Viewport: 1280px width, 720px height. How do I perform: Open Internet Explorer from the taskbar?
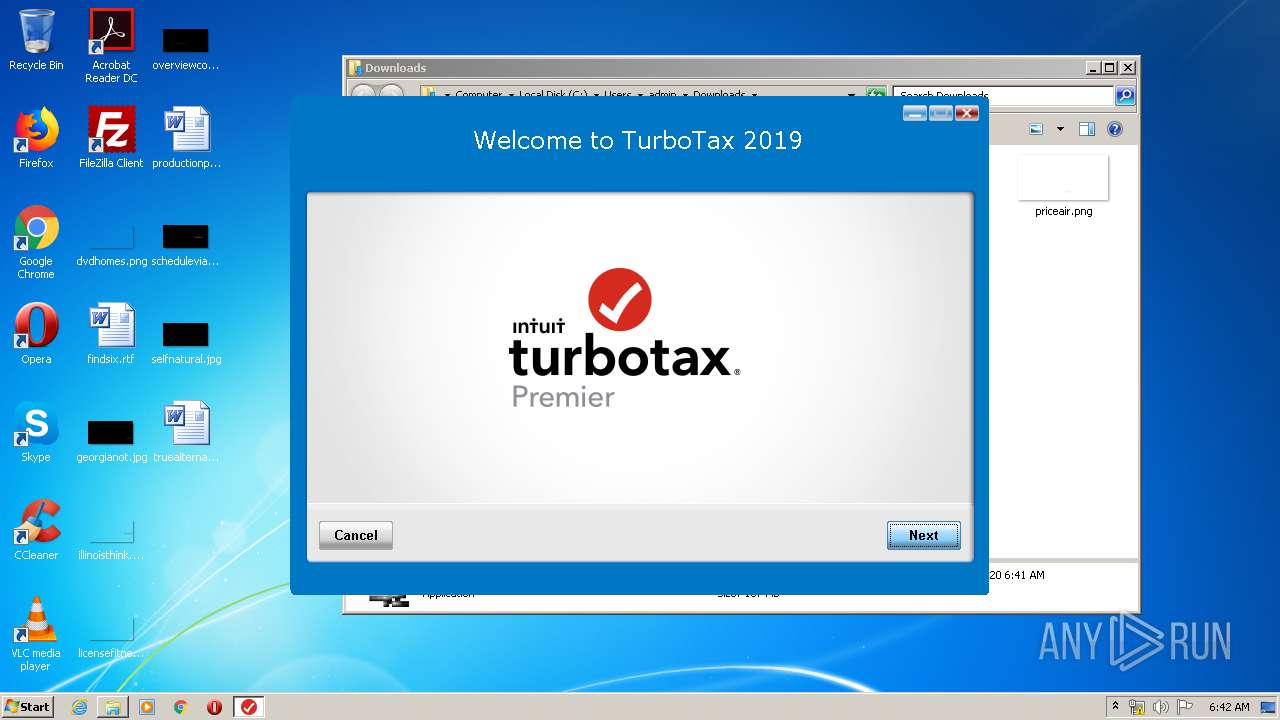(x=79, y=707)
